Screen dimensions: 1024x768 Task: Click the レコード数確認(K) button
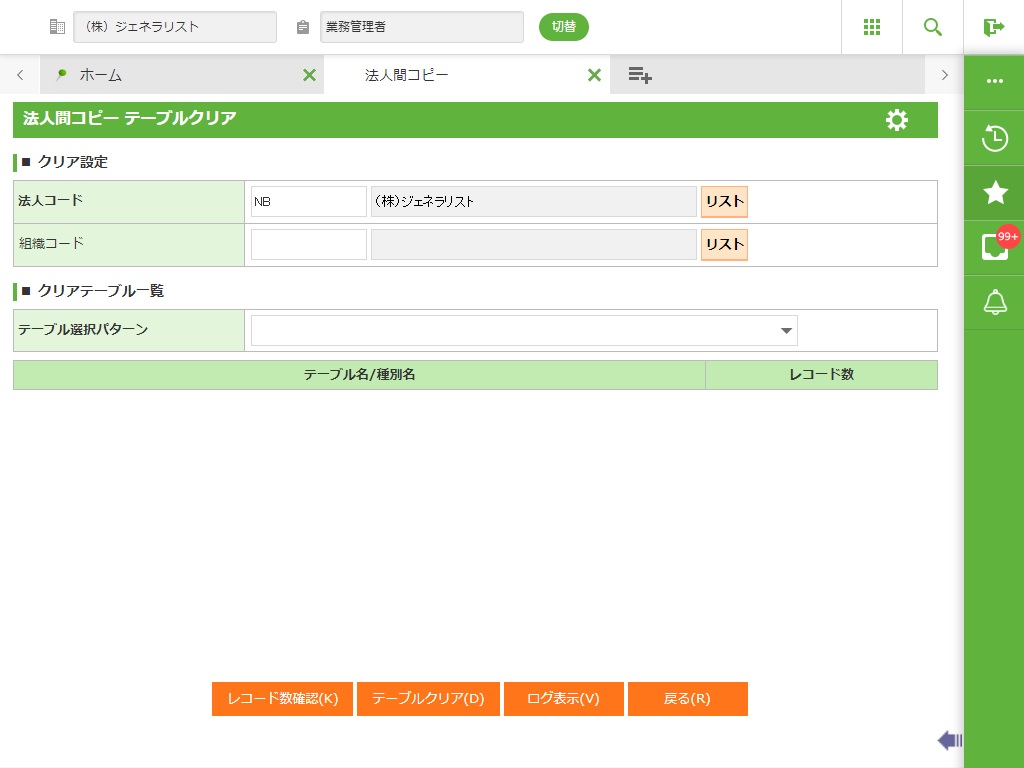pos(282,699)
